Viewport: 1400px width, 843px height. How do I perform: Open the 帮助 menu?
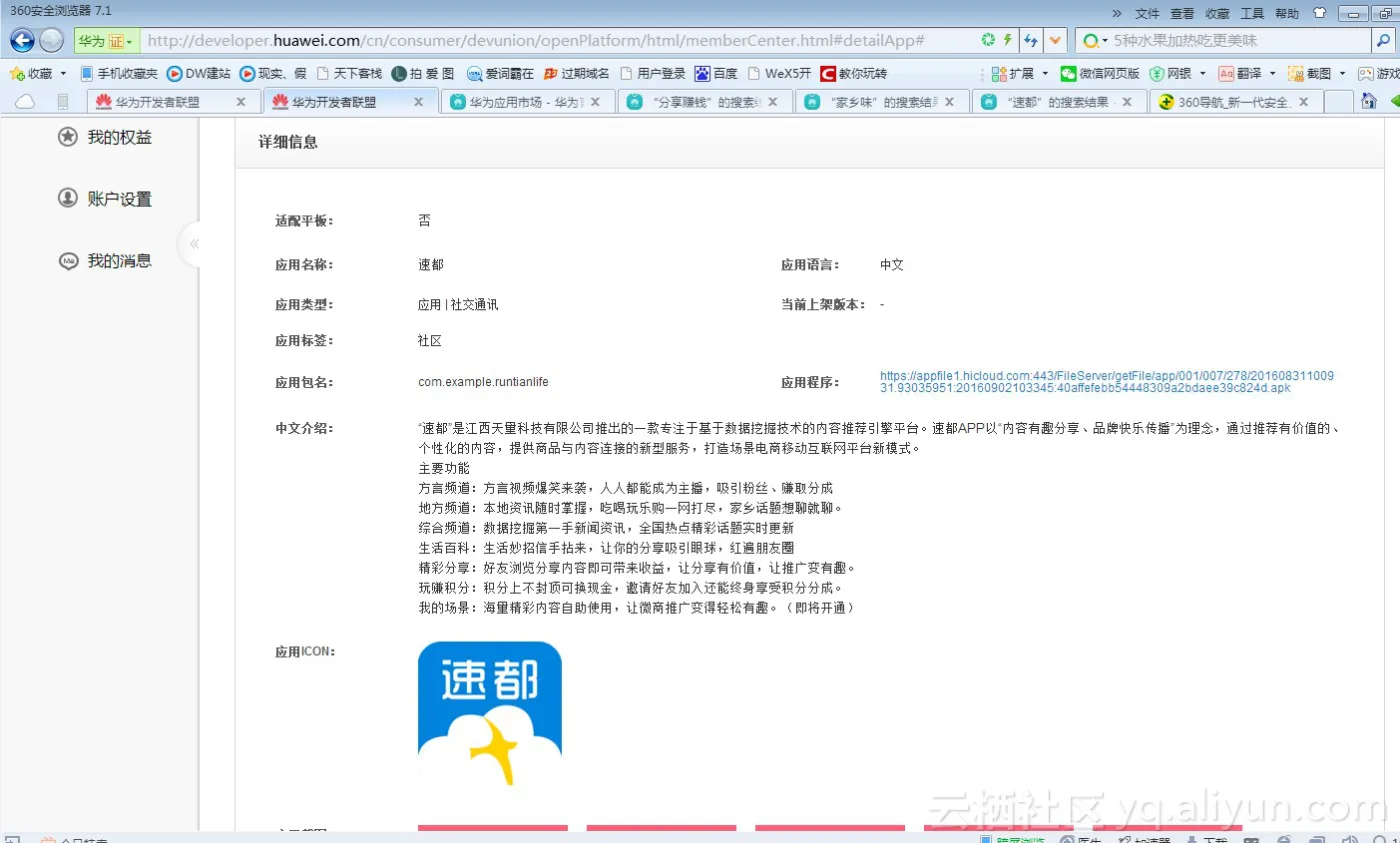pos(1287,13)
